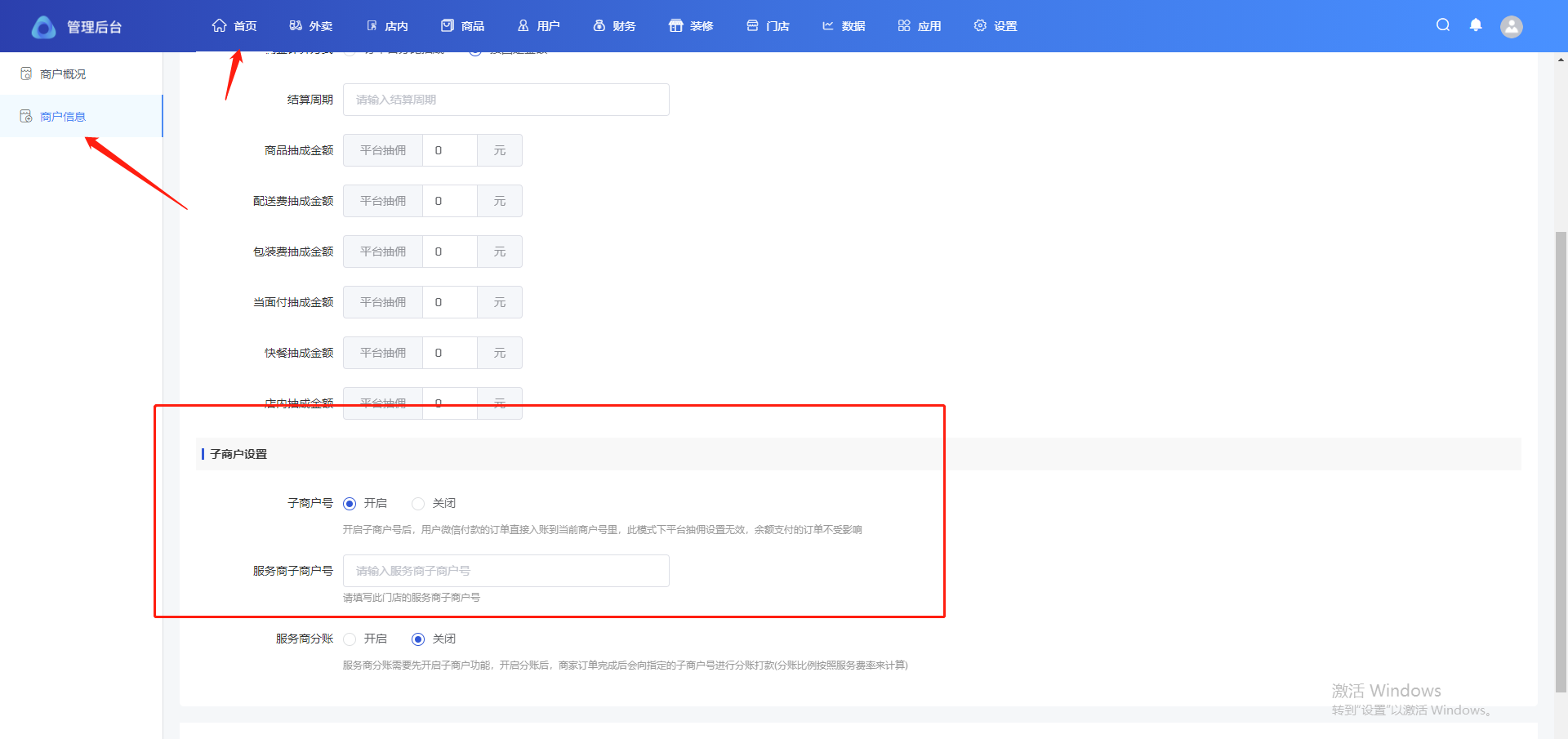Click the 商户概况 sidebar icon

[x=26, y=74]
